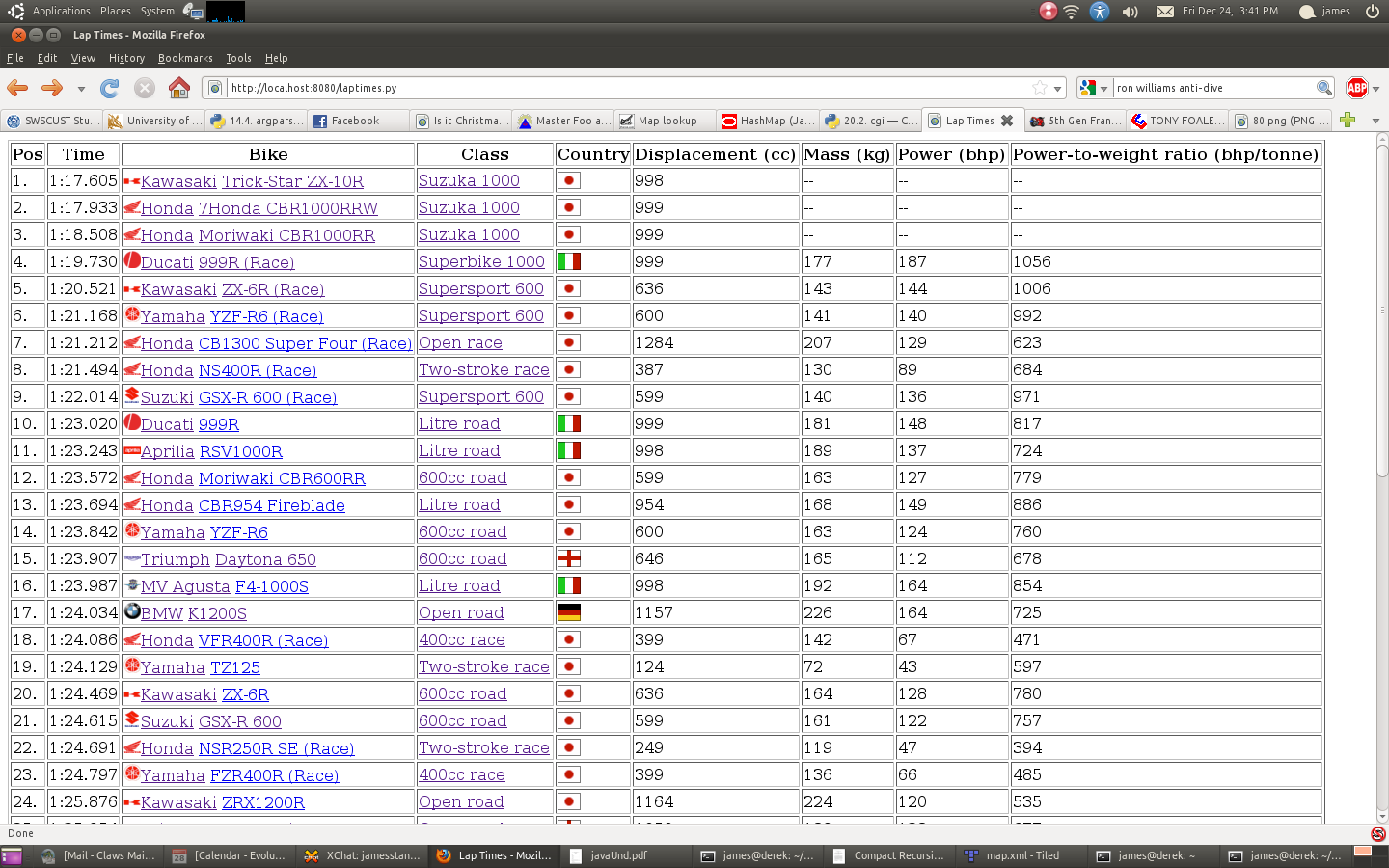This screenshot has width=1389, height=868.
Task: Click the browser Back arrow button
Action: (17, 88)
